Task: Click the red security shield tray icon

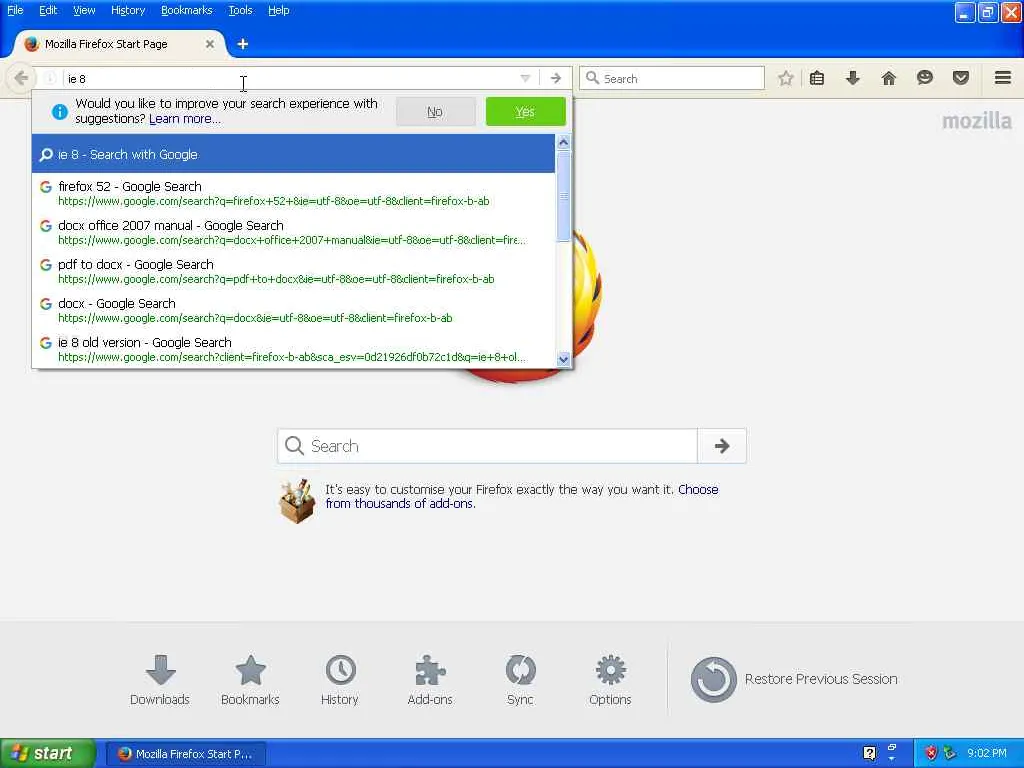Action: click(931, 754)
